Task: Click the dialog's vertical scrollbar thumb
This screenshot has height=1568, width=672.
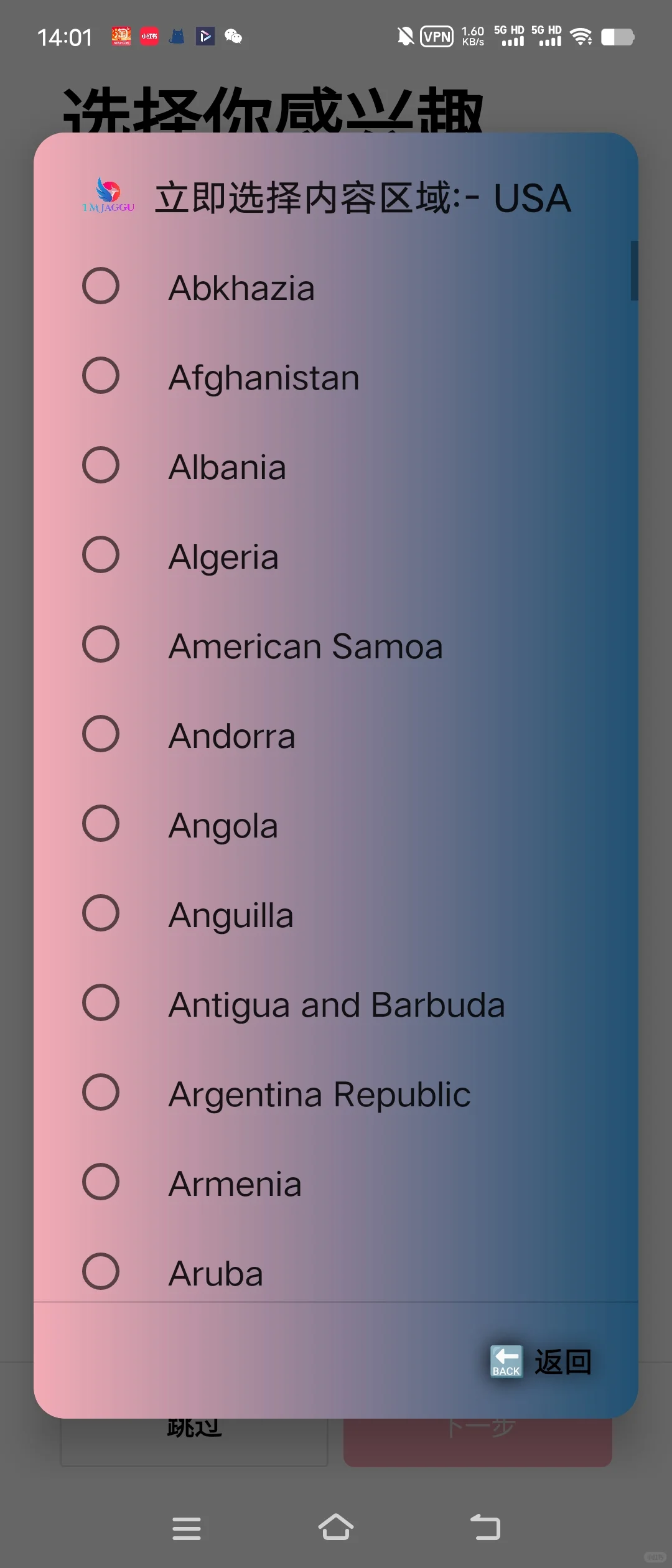Action: (x=634, y=271)
